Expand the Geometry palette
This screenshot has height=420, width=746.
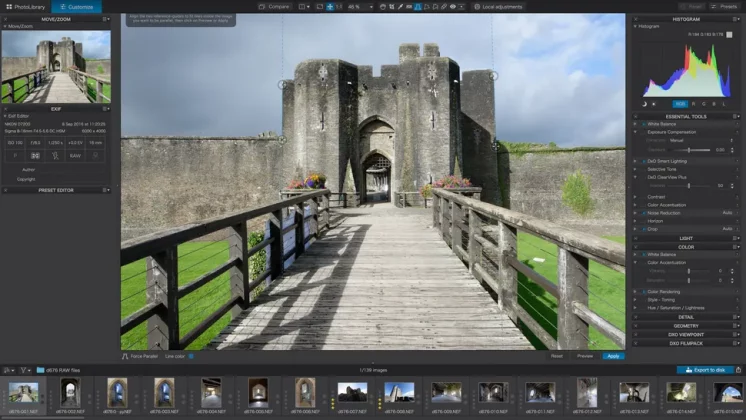[686, 325]
